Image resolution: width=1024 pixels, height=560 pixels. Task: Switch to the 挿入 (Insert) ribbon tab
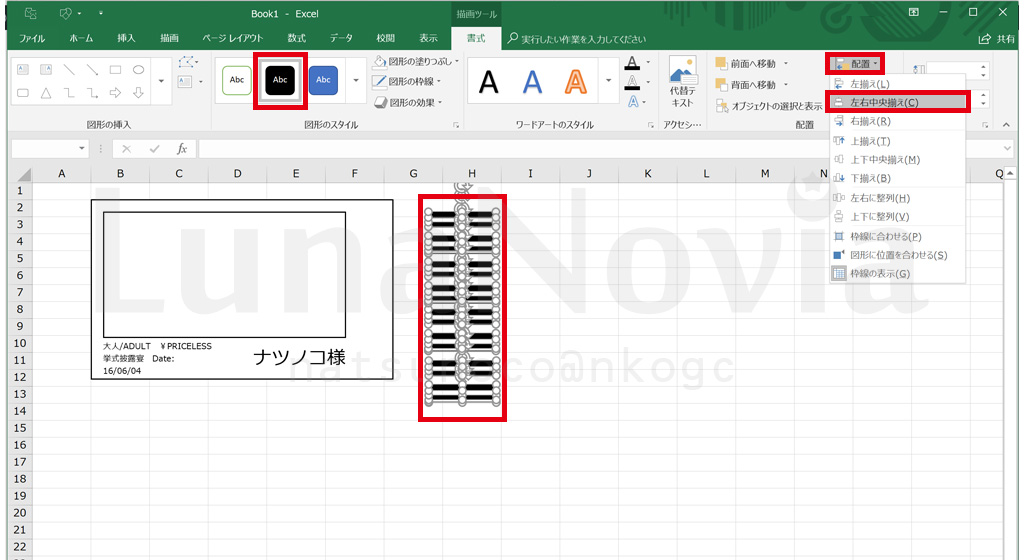[126, 38]
